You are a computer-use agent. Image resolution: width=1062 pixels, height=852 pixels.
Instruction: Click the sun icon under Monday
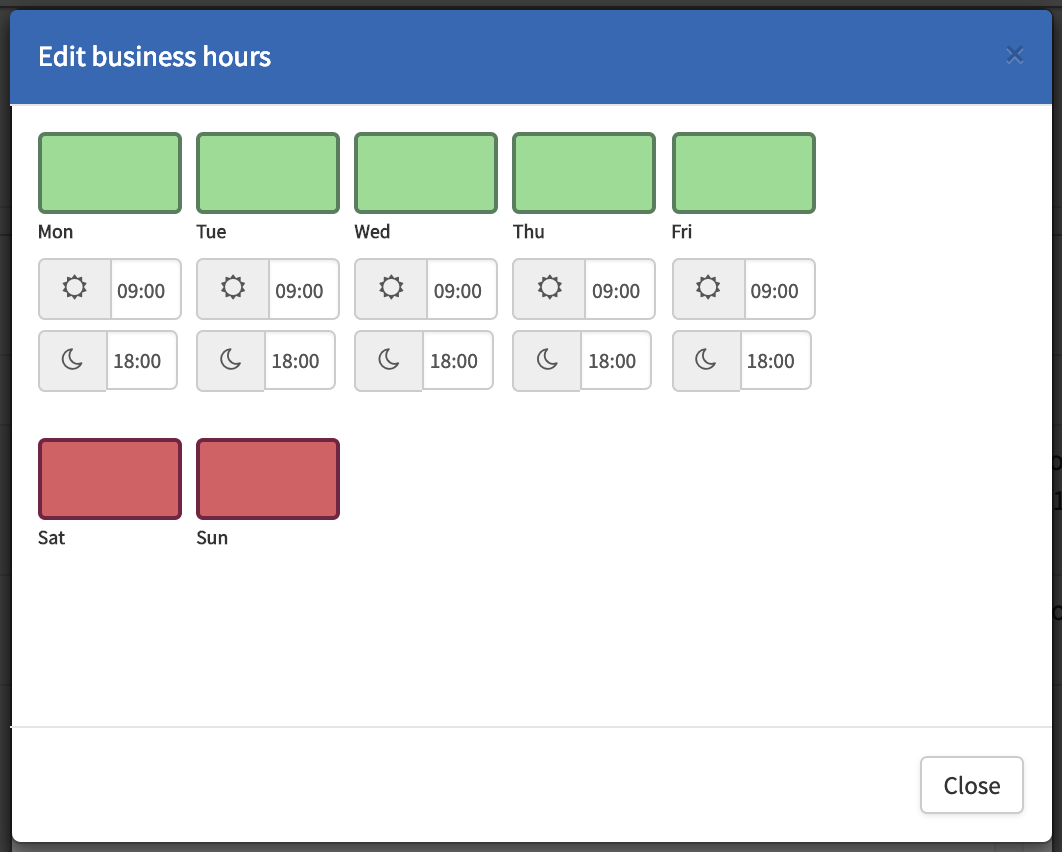(74, 289)
